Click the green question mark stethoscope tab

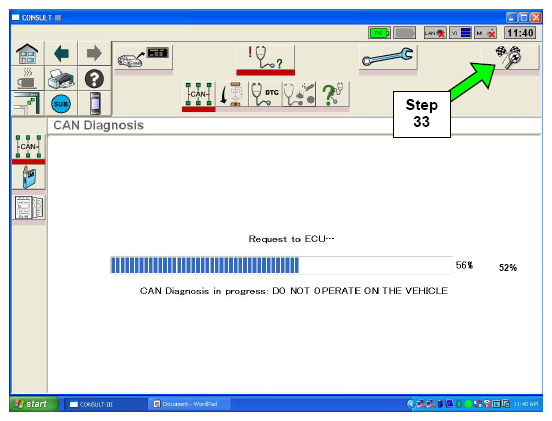pos(333,94)
